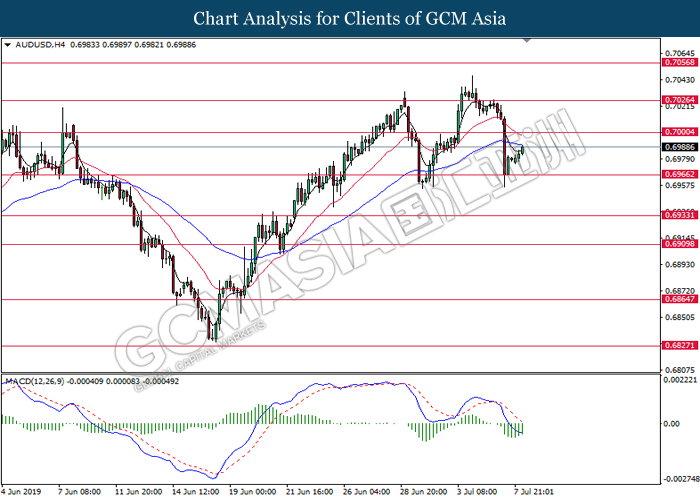The image size is (700, 500).
Task: Click the 0.68075 price axis value
Action: pos(680,370)
